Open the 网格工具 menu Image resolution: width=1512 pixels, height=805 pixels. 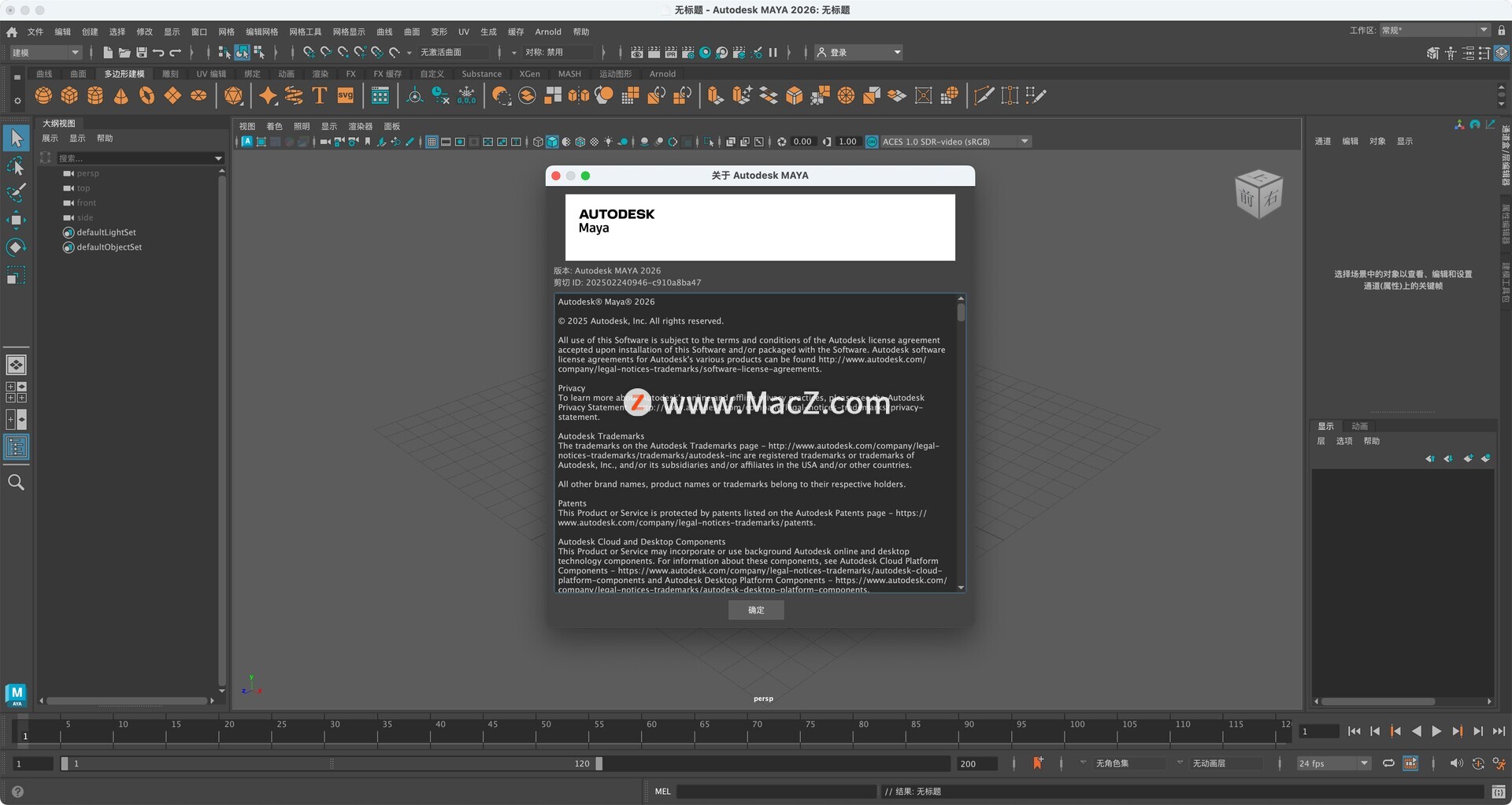(305, 32)
